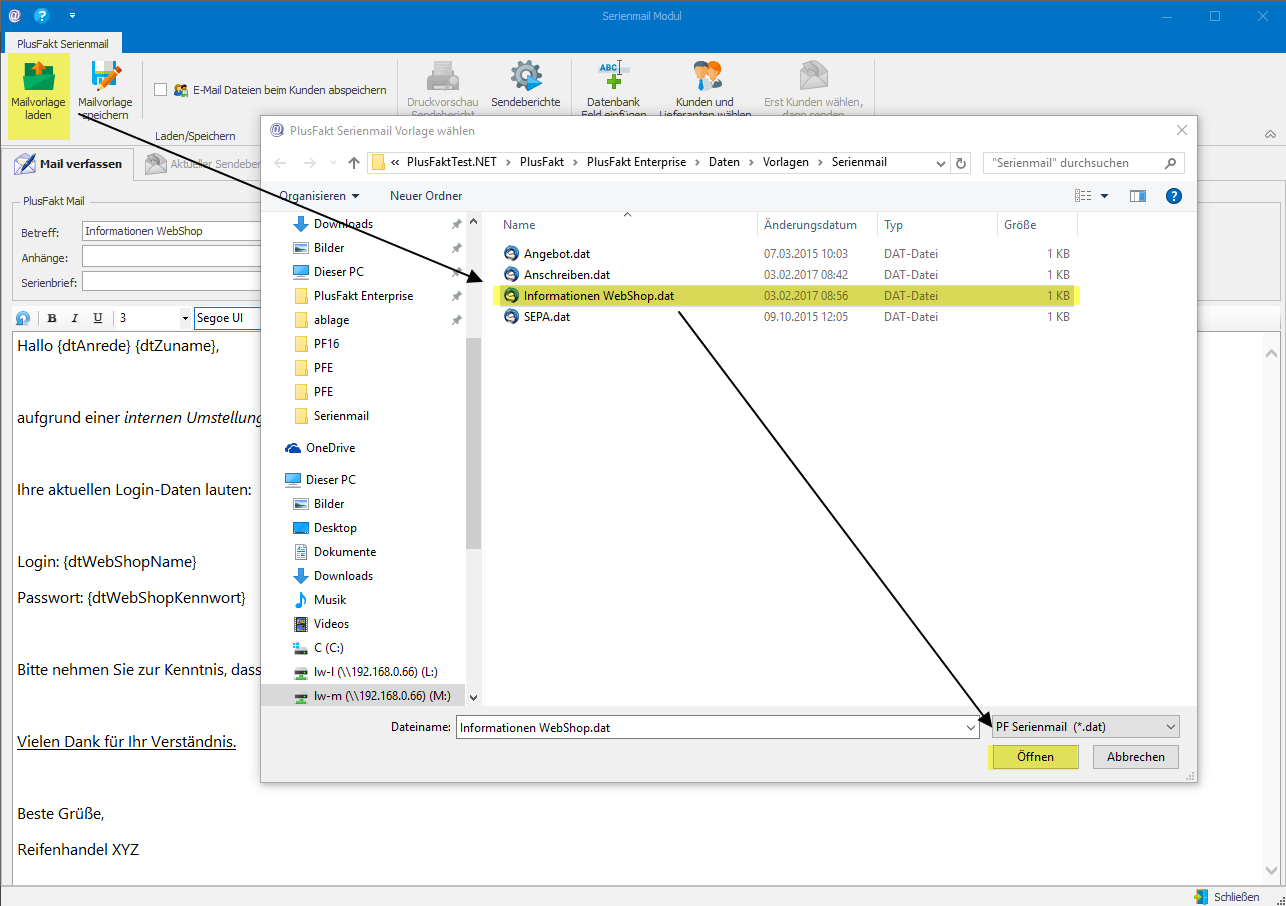Click Kunden und Lieferanten wählen icon
This screenshot has height=906, width=1286.
coord(706,75)
